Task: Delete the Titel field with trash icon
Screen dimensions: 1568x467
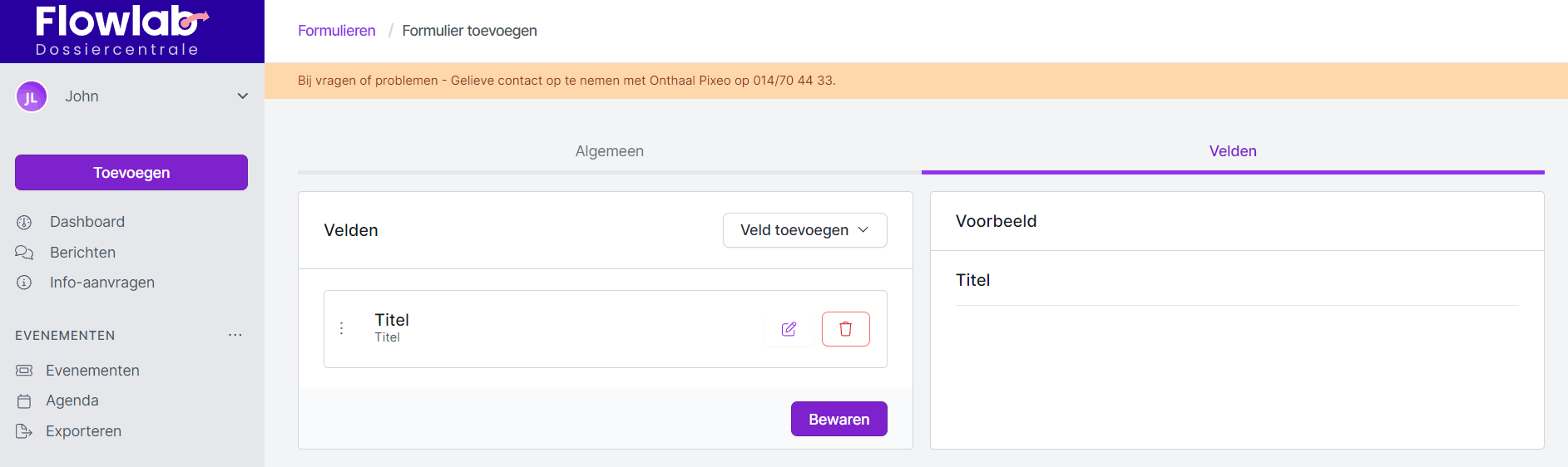Action: 845,329
